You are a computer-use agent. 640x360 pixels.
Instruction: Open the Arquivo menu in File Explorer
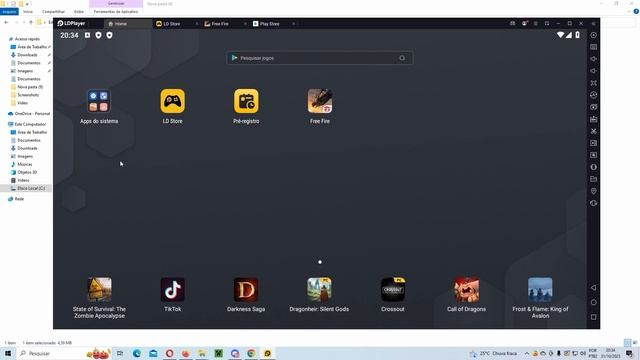point(9,12)
